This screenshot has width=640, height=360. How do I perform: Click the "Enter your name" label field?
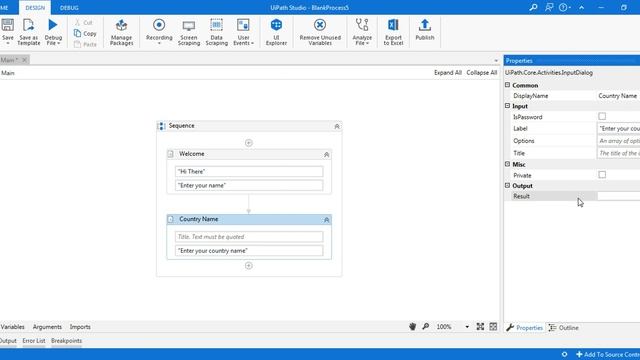click(x=249, y=185)
